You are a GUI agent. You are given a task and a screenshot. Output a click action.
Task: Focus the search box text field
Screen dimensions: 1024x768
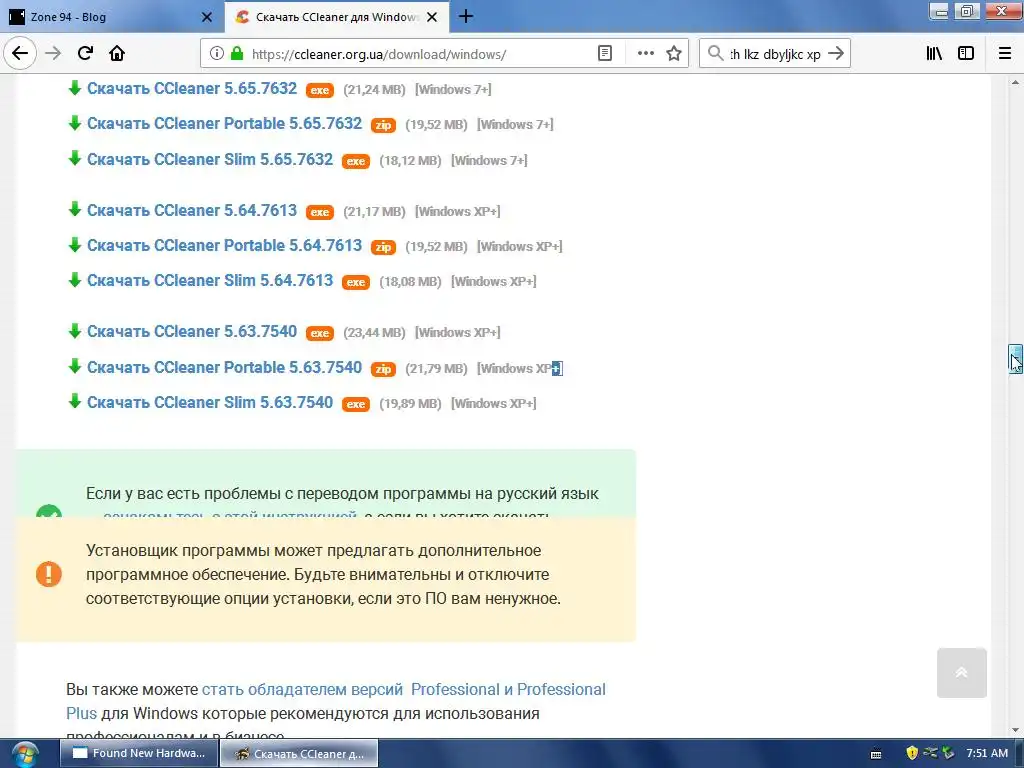click(775, 54)
